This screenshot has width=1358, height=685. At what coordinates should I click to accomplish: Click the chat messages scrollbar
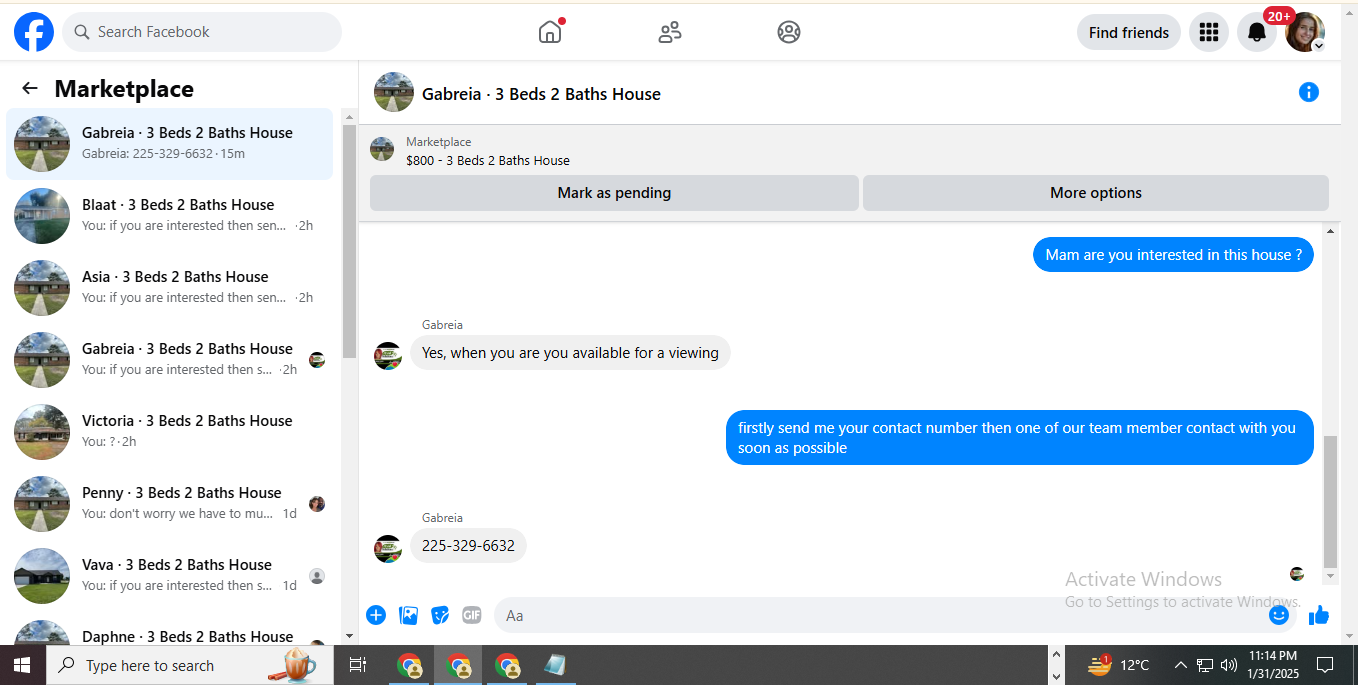pos(1330,500)
